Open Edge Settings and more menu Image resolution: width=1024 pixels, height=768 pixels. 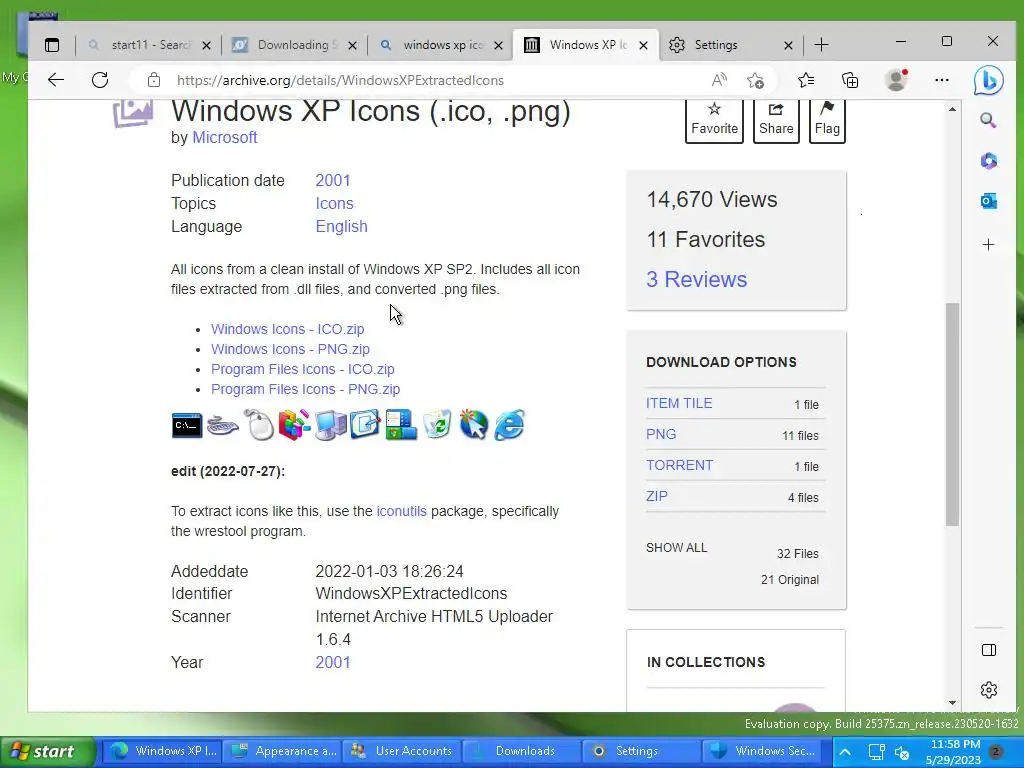tap(942, 80)
